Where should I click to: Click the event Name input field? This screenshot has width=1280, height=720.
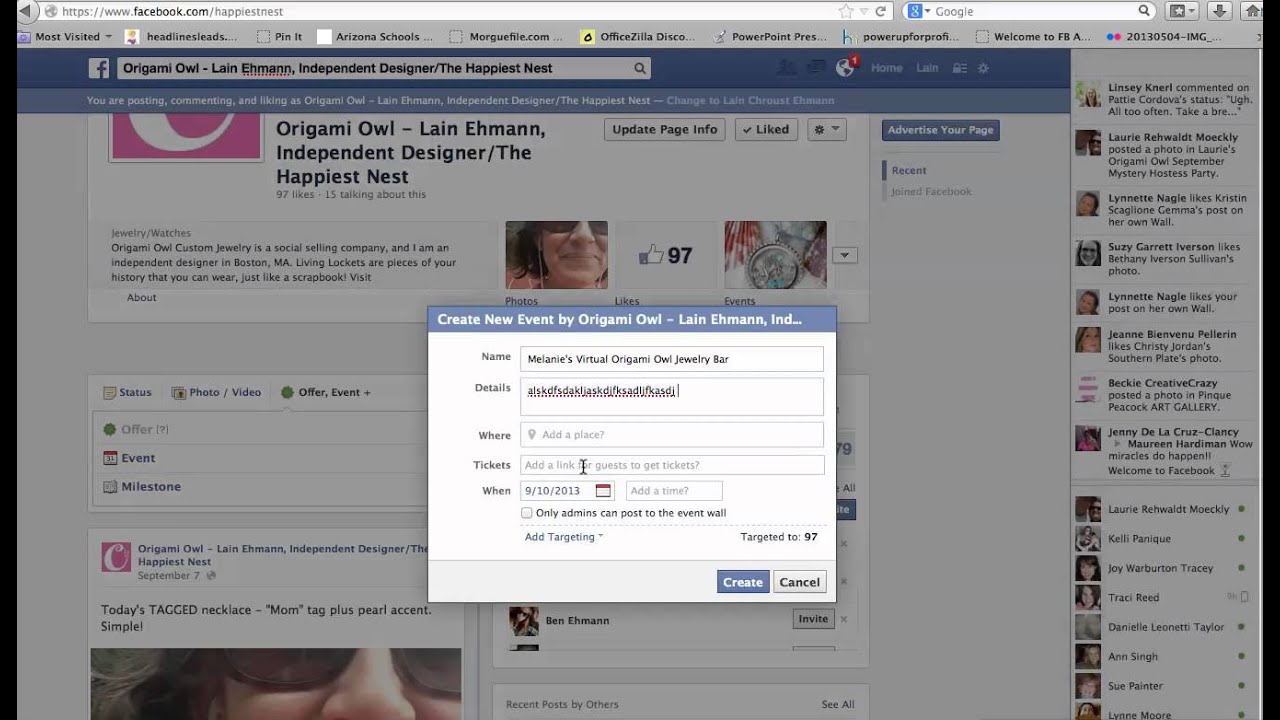coord(672,359)
